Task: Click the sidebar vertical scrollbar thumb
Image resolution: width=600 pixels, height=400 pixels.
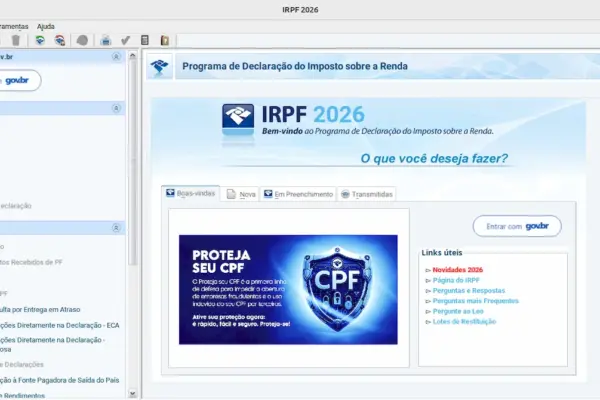Action: [x=132, y=162]
